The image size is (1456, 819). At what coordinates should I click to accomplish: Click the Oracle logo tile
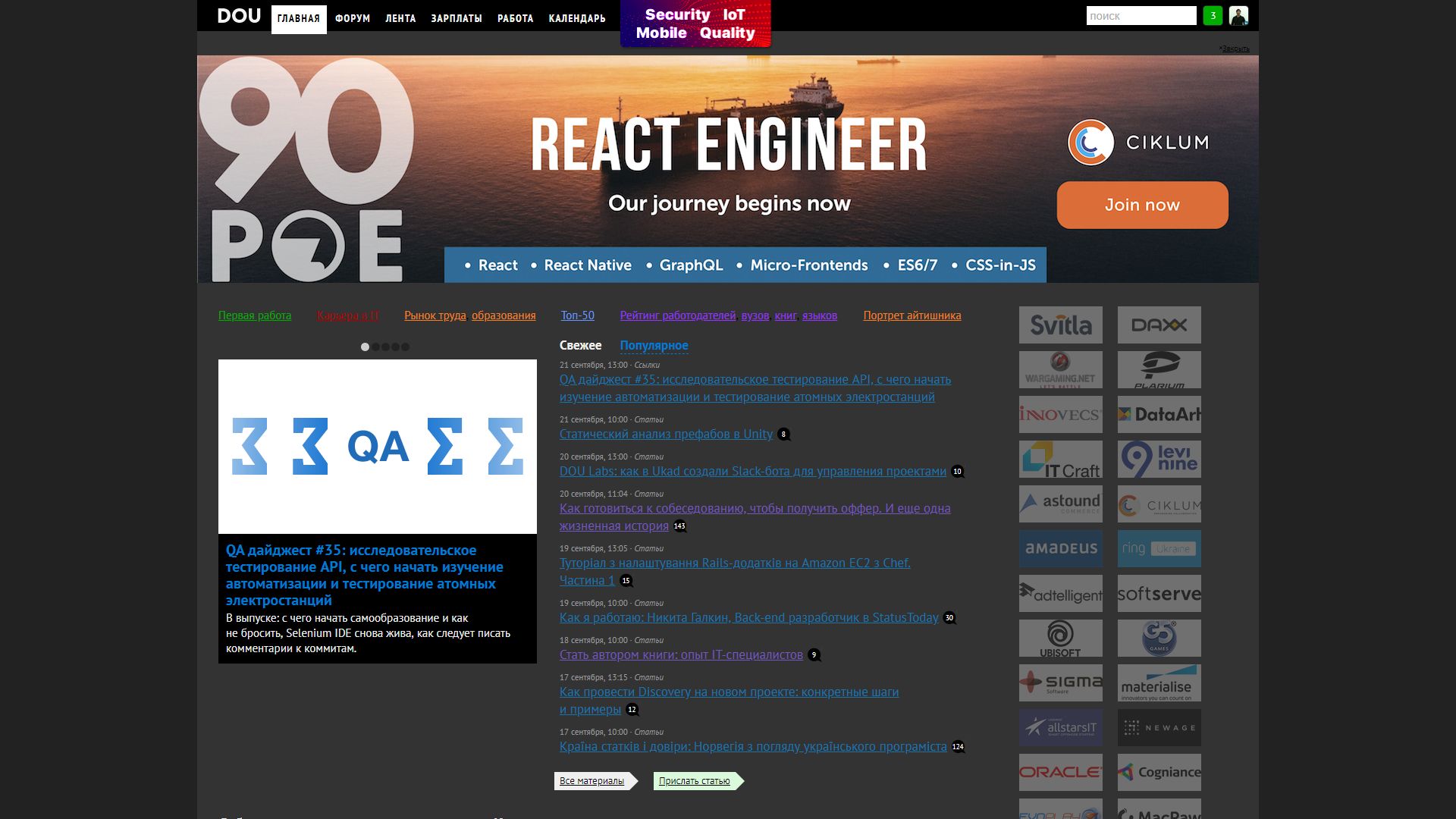(1060, 772)
